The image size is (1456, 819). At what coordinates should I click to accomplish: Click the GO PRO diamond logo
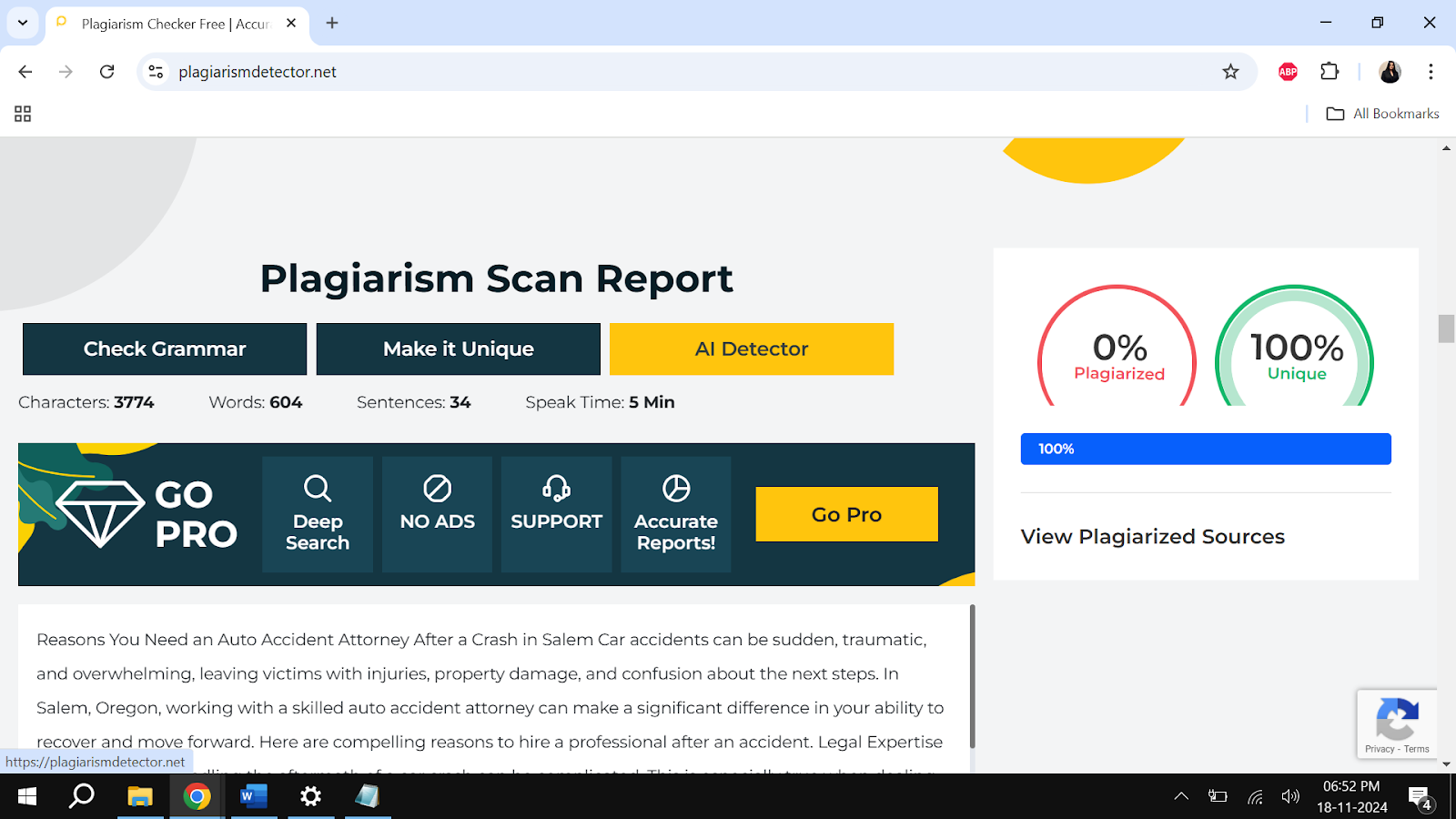point(146,514)
